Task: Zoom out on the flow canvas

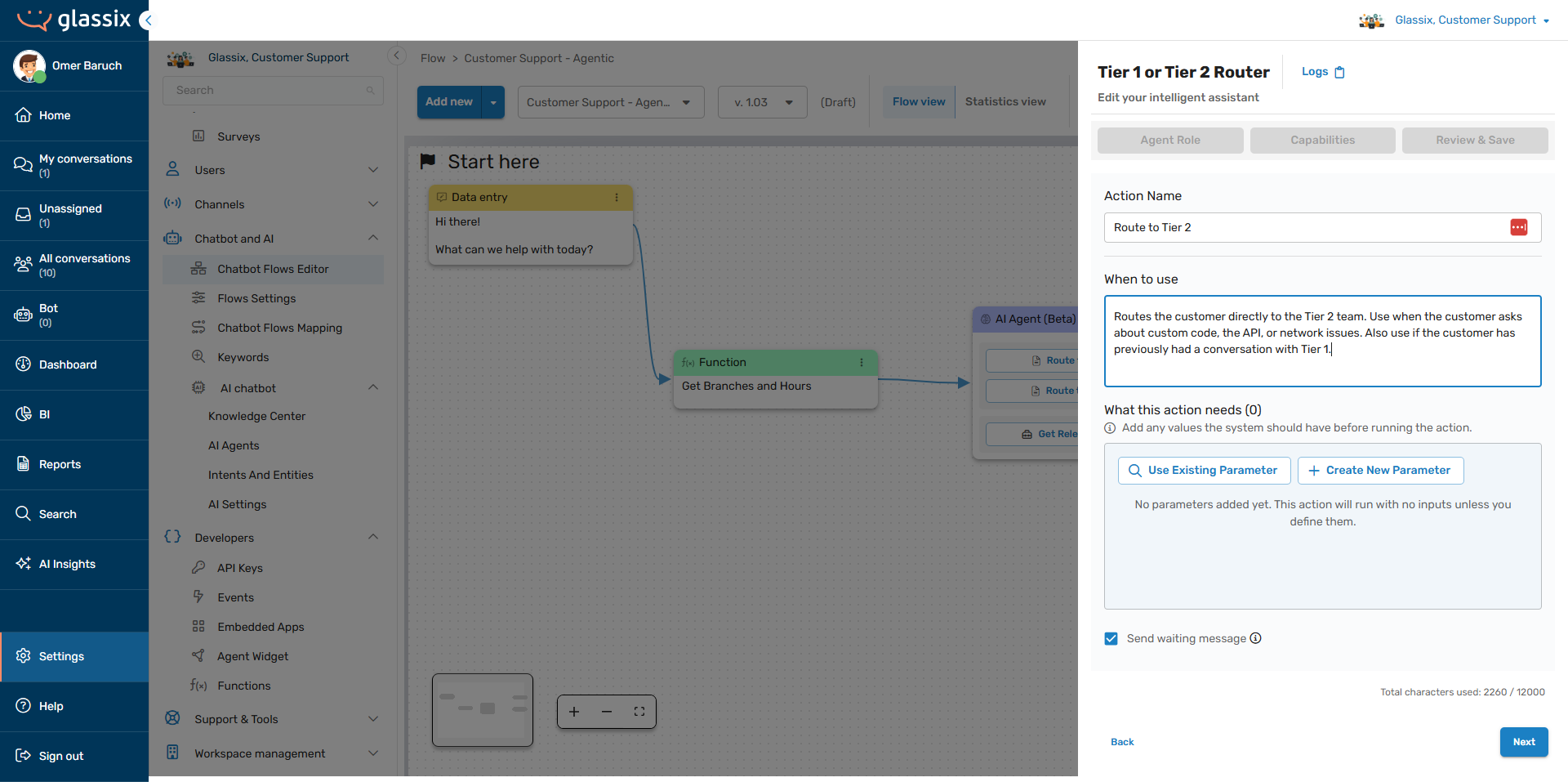Action: tap(607, 712)
